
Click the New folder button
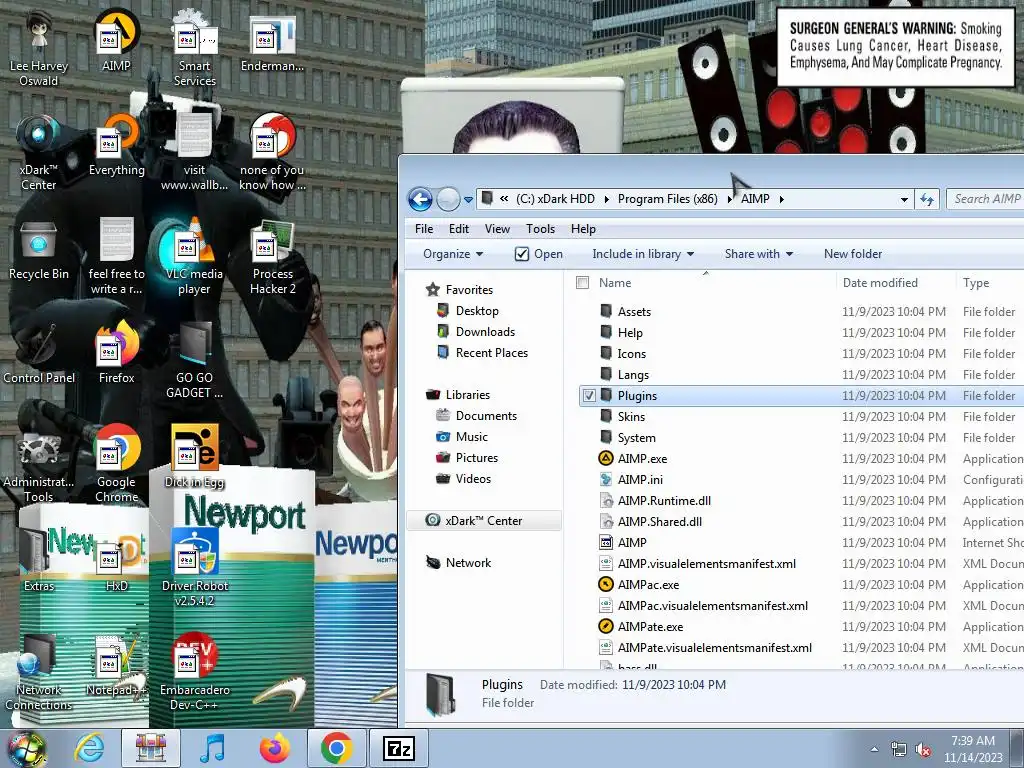pos(852,254)
